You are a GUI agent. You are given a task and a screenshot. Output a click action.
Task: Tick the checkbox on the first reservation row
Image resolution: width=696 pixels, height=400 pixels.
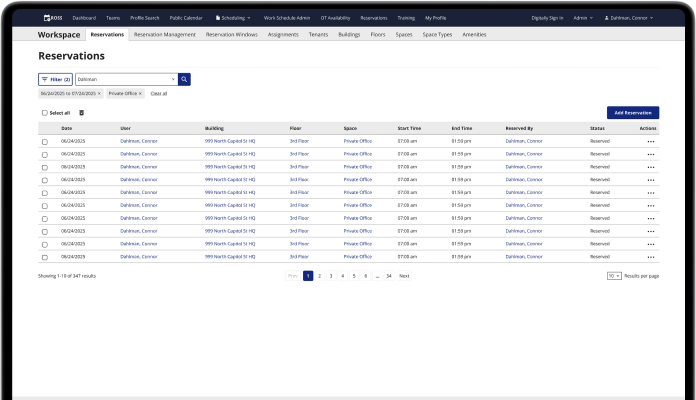(45, 142)
